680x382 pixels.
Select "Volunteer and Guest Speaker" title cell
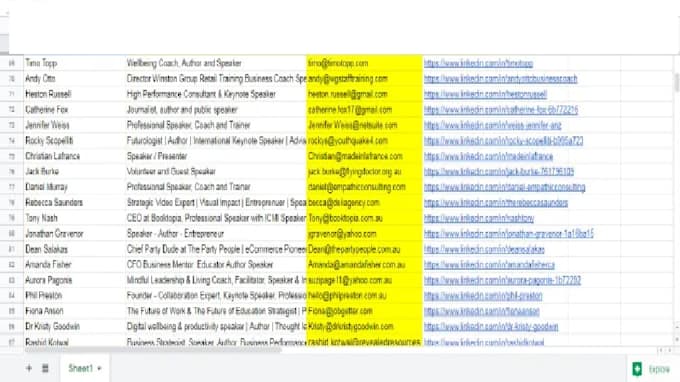point(216,172)
